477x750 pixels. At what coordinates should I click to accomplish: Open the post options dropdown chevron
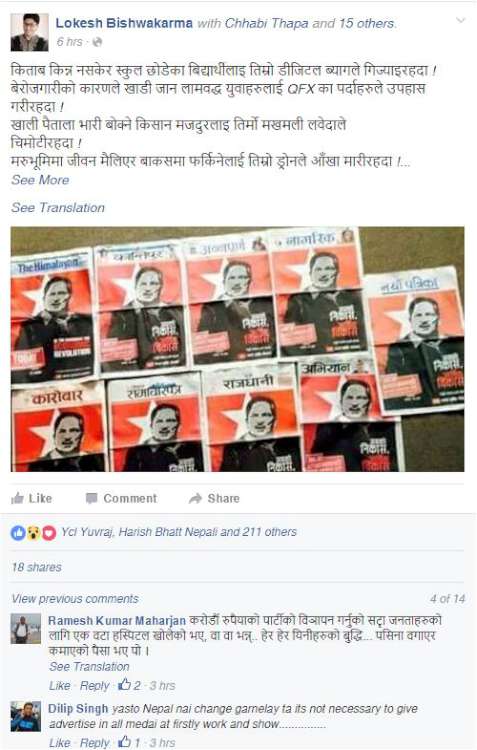(460, 21)
